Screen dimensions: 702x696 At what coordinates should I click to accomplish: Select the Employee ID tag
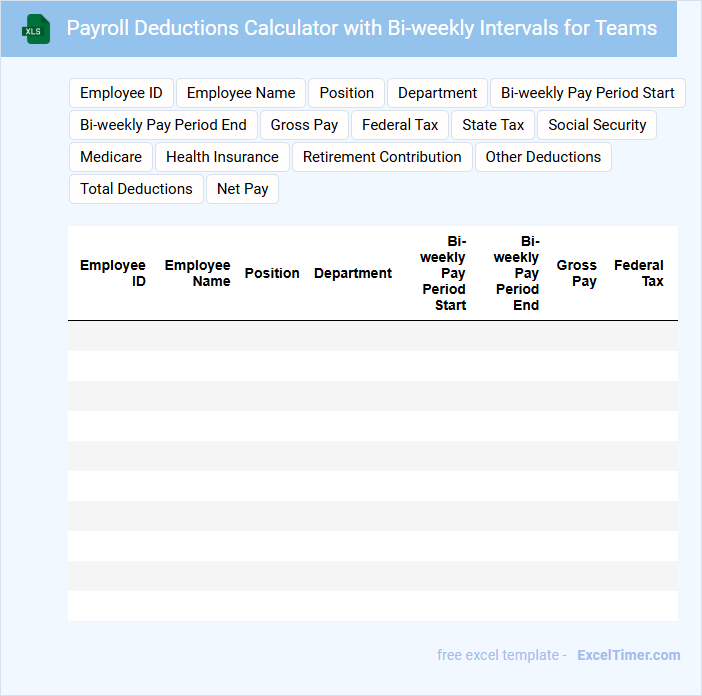click(121, 93)
